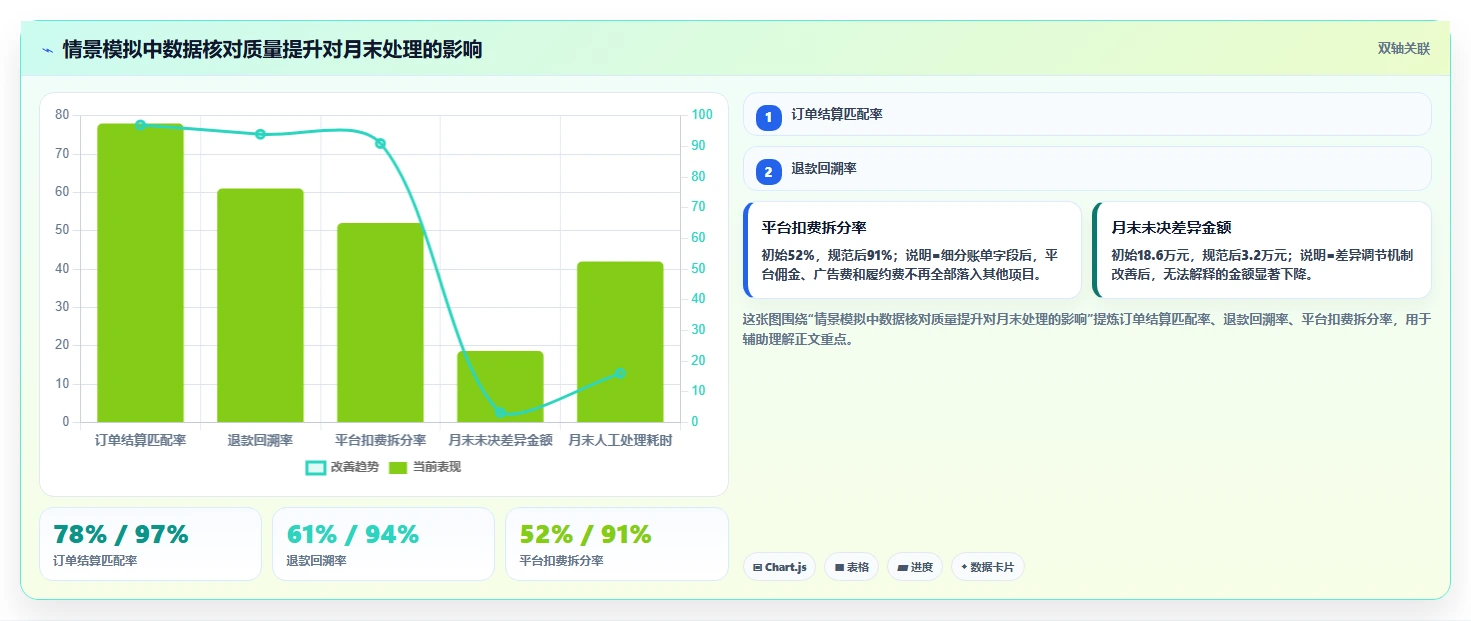The width and height of the screenshot is (1471, 621).
Task: Click the x-axis label 退款回溯率
Action: click(260, 440)
